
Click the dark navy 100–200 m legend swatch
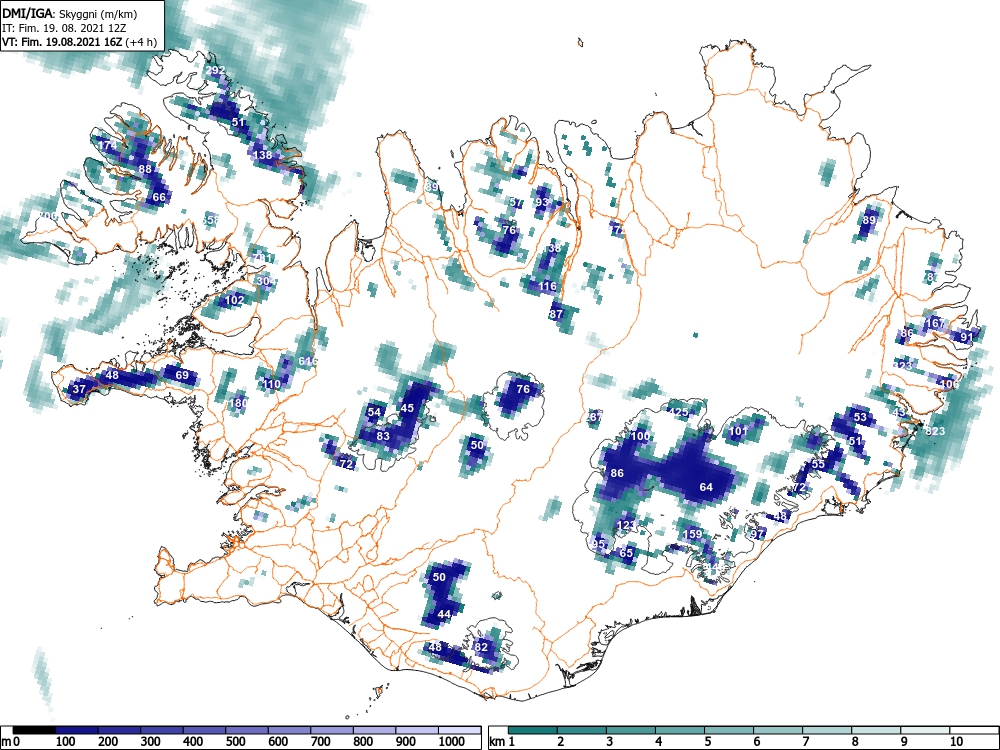(77, 730)
